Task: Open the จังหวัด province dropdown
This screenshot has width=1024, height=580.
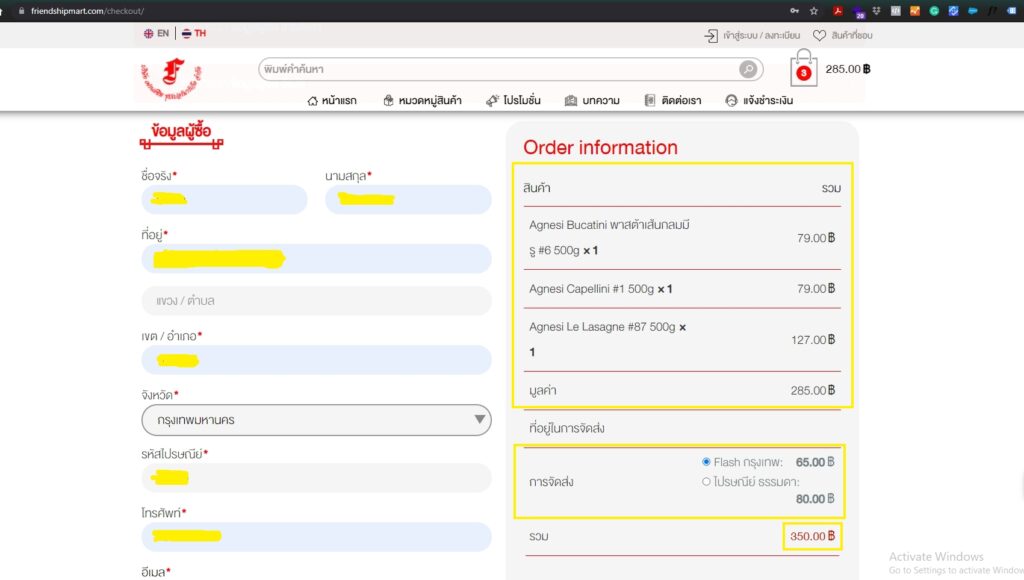Action: pyautogui.click(x=316, y=420)
